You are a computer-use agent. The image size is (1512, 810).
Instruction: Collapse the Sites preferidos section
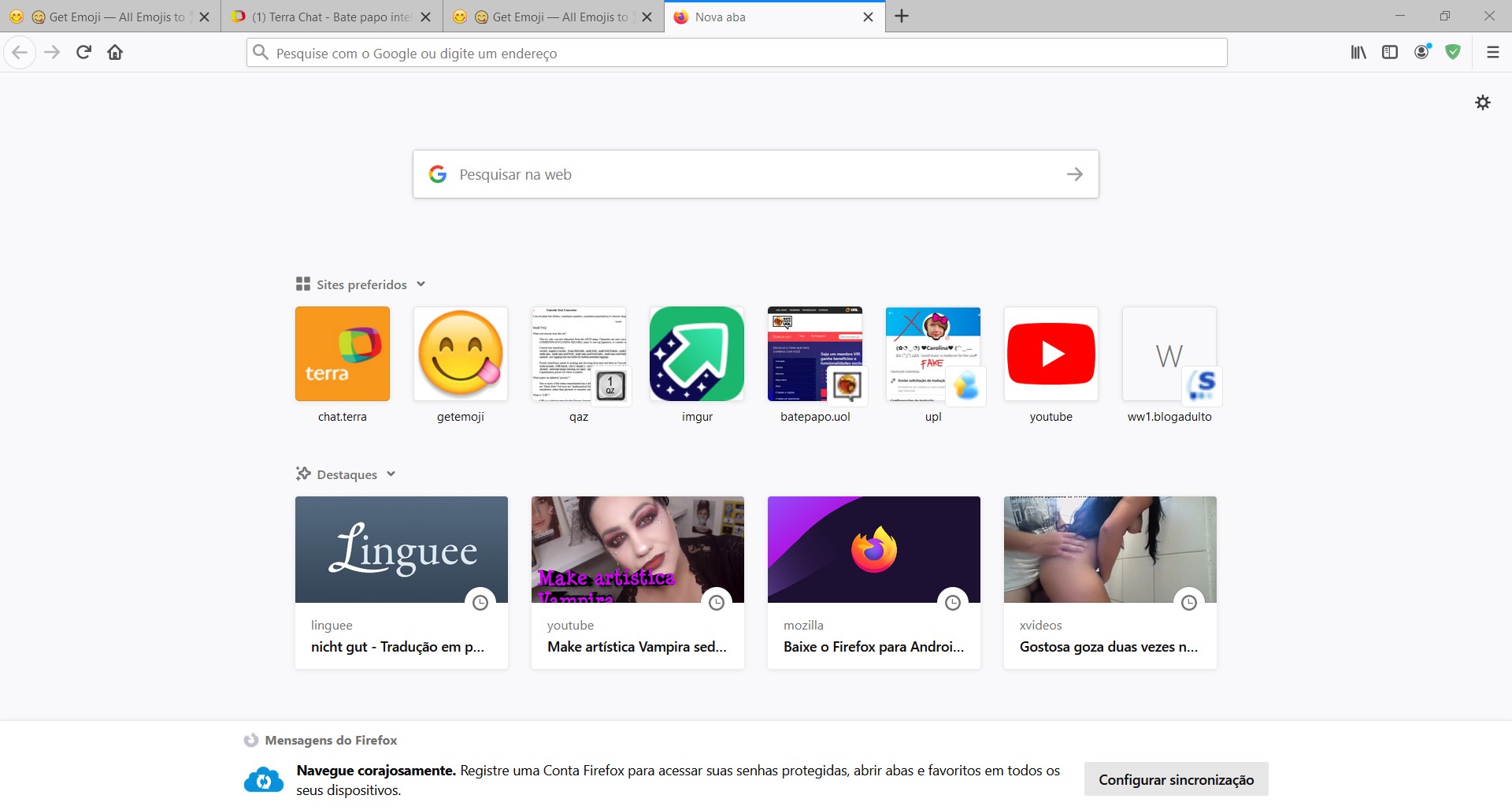click(421, 284)
